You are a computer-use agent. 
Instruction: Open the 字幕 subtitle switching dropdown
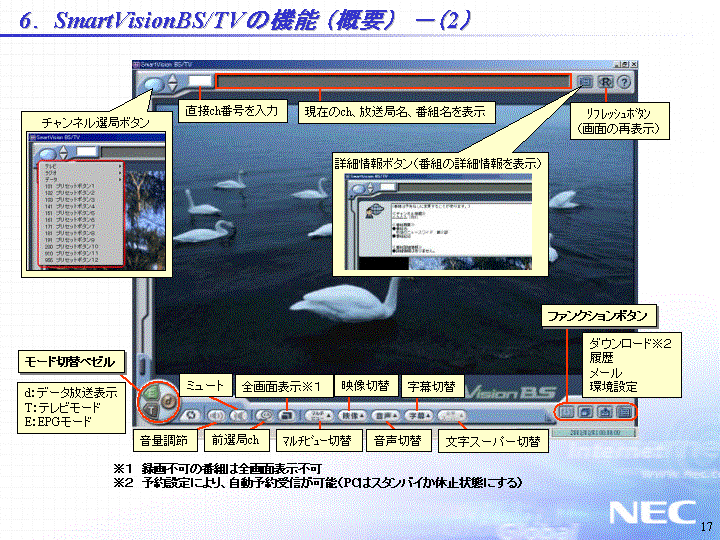(x=419, y=415)
